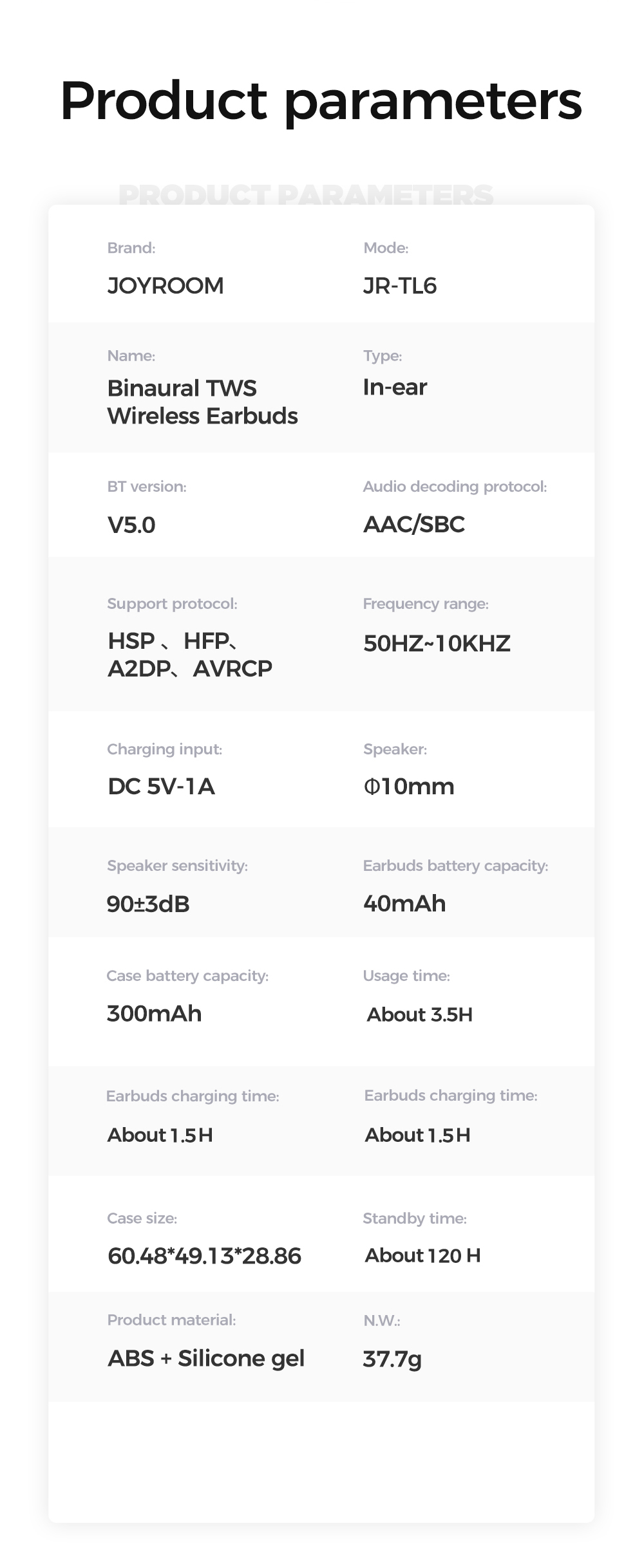This screenshot has height=1568, width=644.
Task: Click the About 120 H standby time
Action: pos(423,1255)
